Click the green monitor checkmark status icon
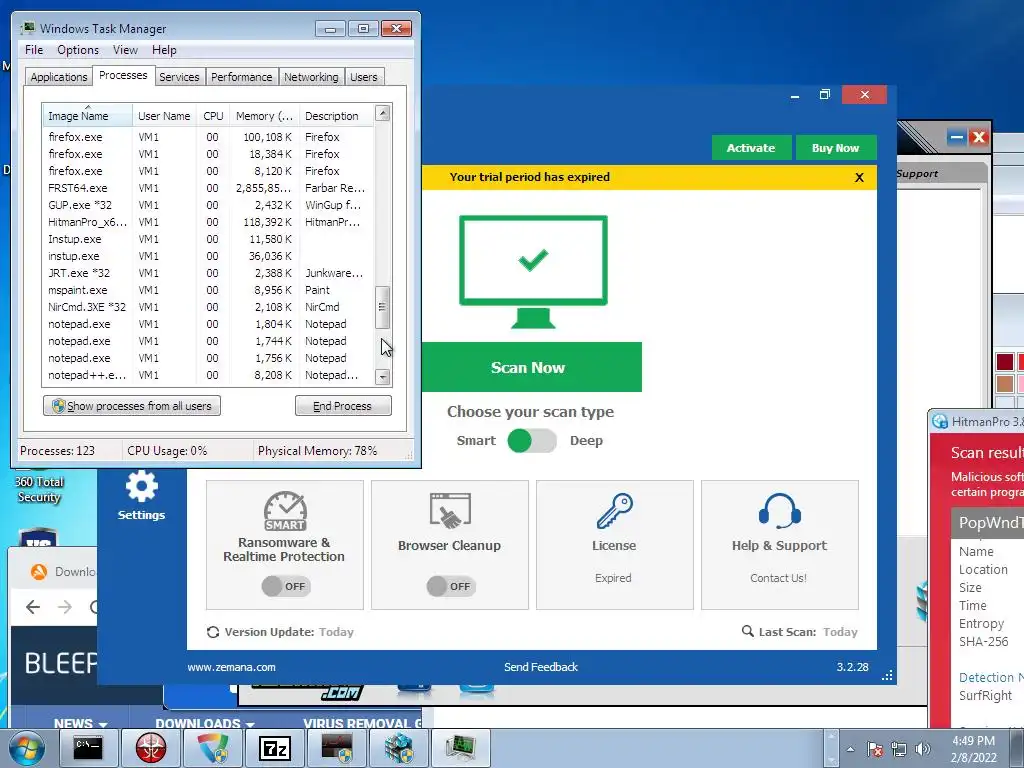1024x768 pixels. [533, 272]
